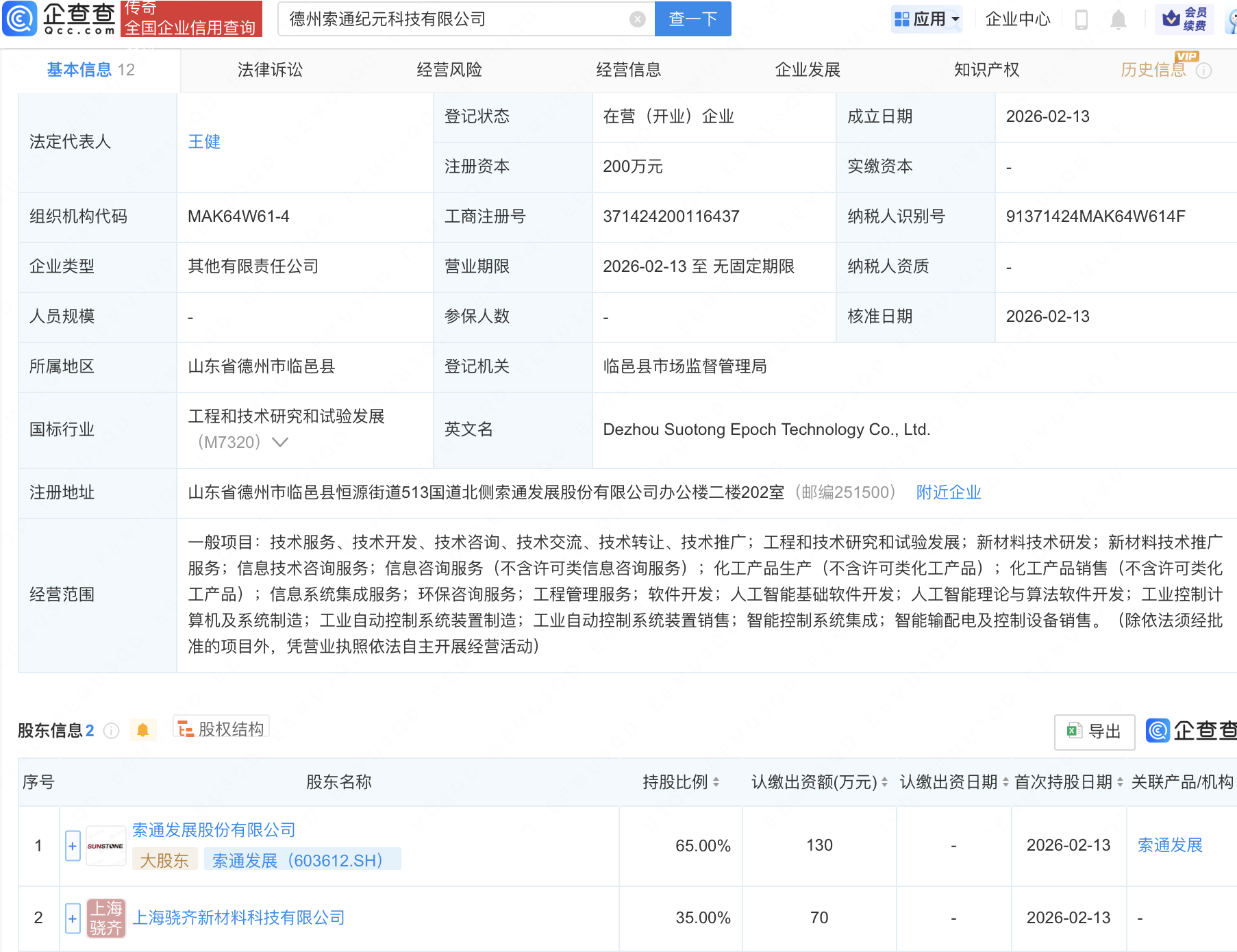Click the mobile phone icon in top bar

click(x=1082, y=19)
